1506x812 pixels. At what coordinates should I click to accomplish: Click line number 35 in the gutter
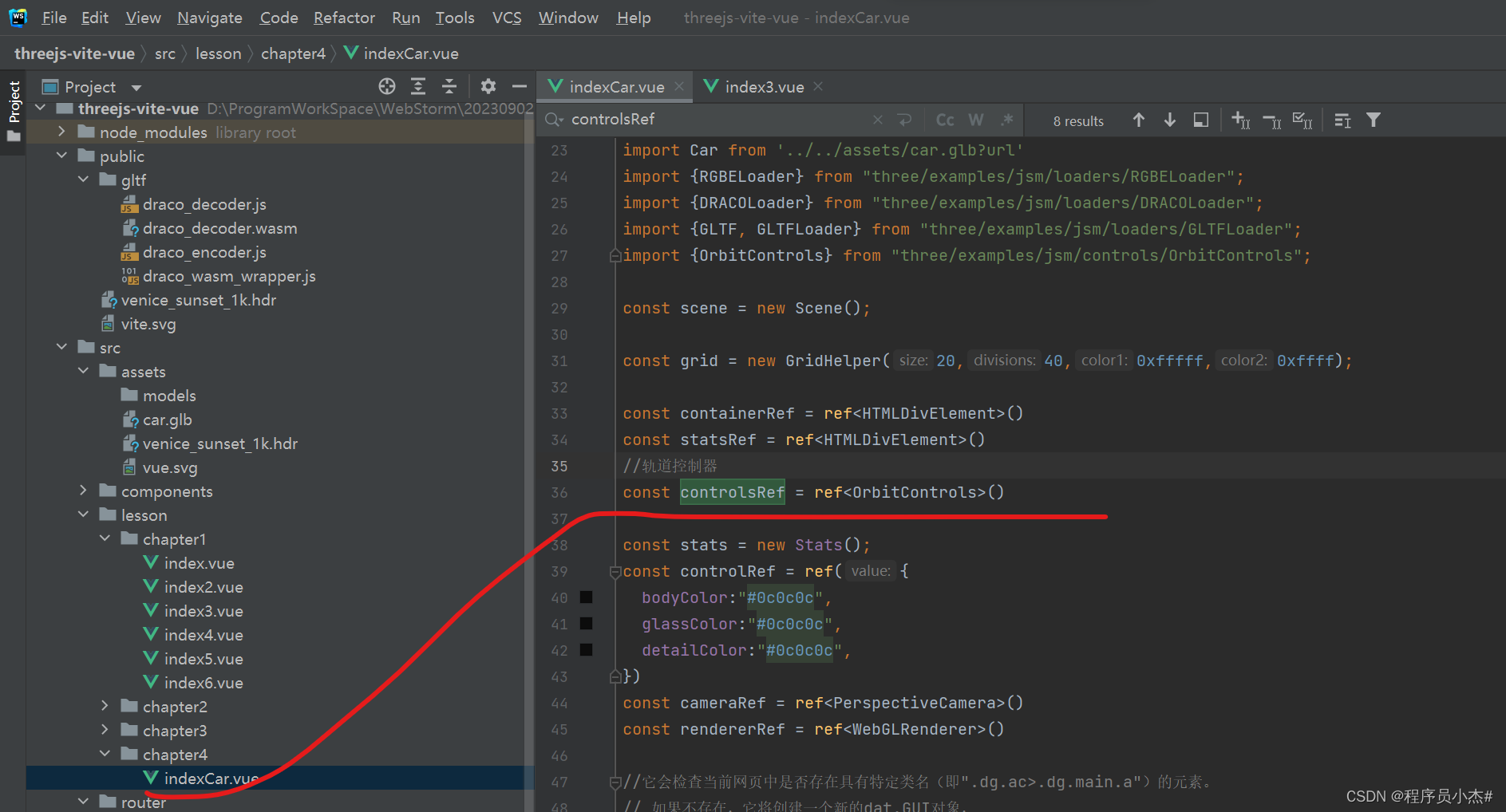click(559, 466)
